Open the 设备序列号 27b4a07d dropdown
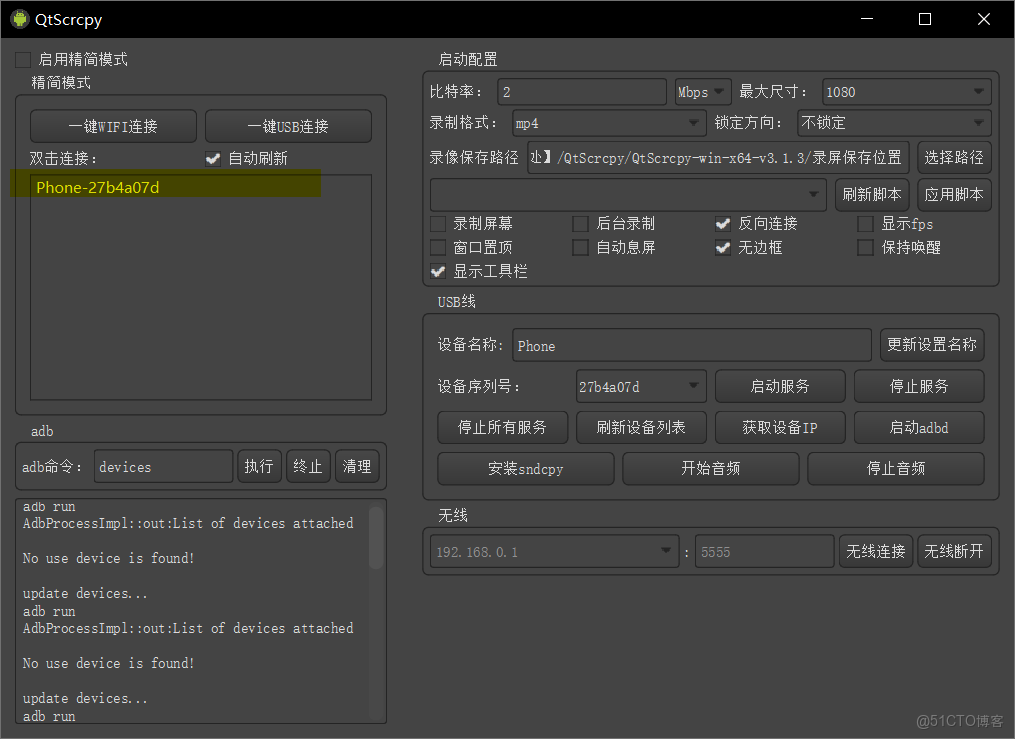Image resolution: width=1015 pixels, height=739 pixels. tap(641, 387)
